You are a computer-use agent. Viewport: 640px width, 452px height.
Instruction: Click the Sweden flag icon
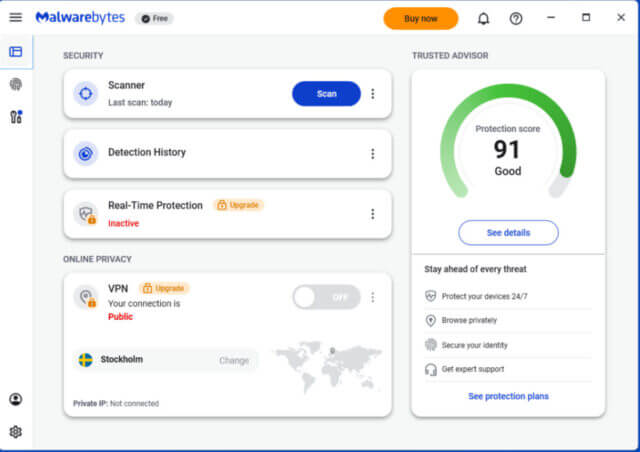(85, 360)
